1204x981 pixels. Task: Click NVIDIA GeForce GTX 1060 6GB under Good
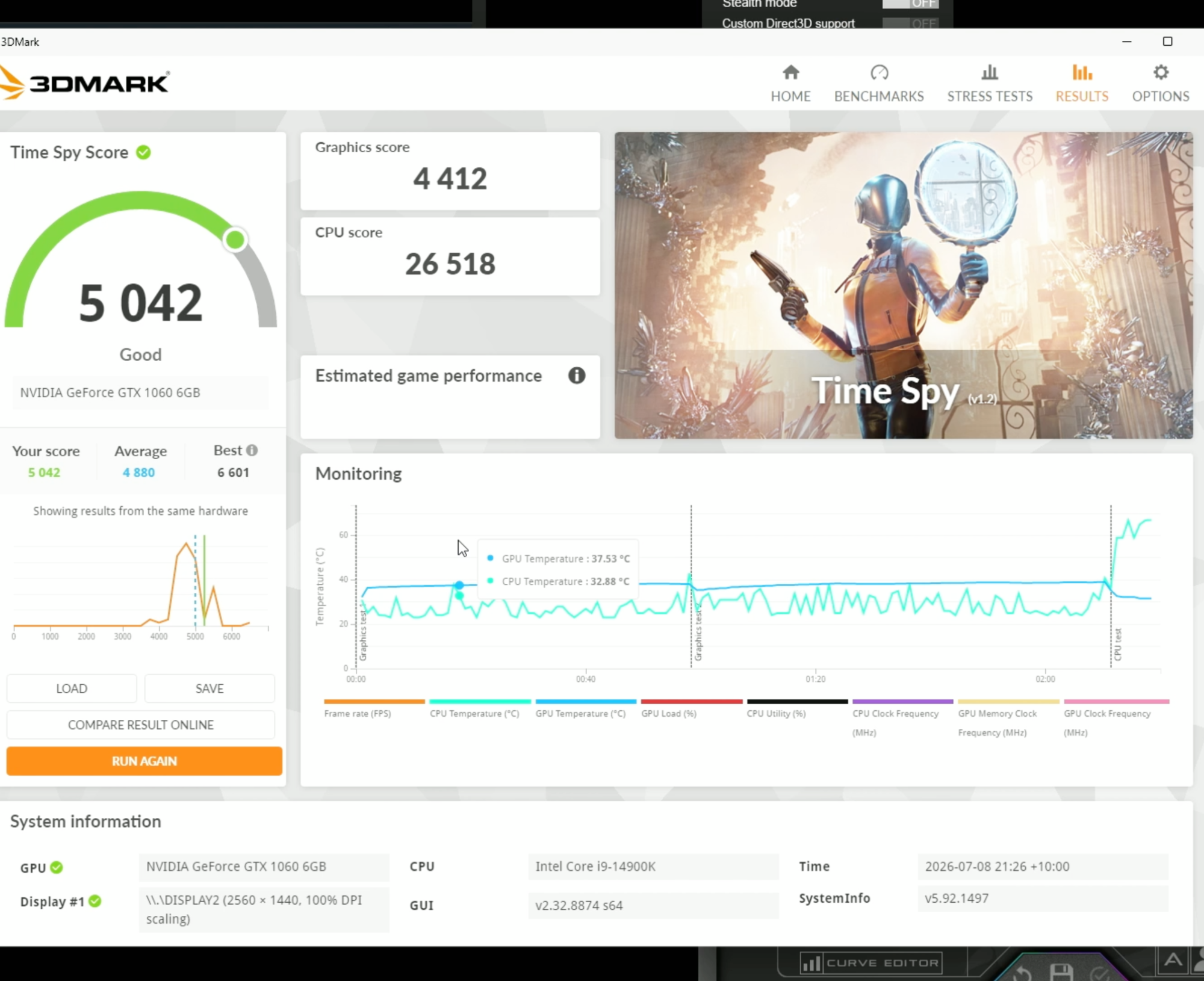tap(140, 392)
